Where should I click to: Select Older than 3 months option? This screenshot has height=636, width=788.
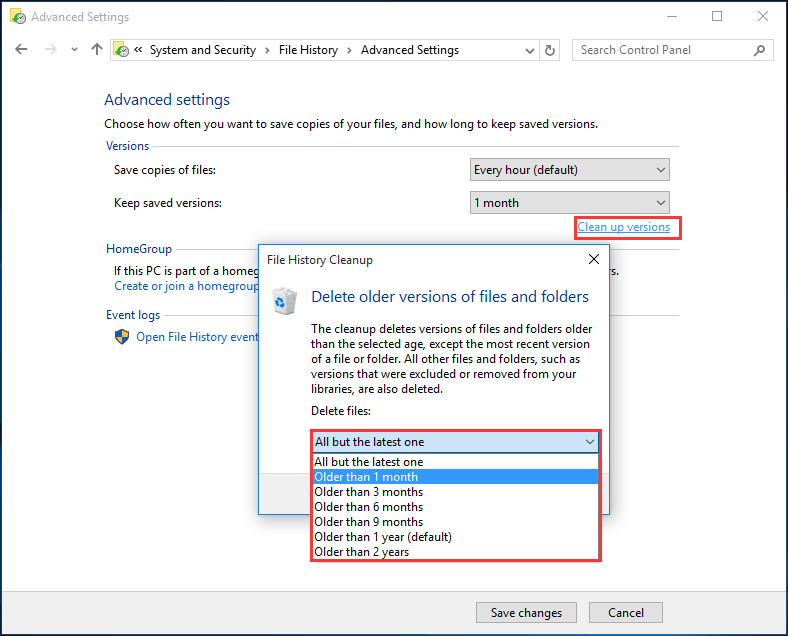[x=455, y=492]
